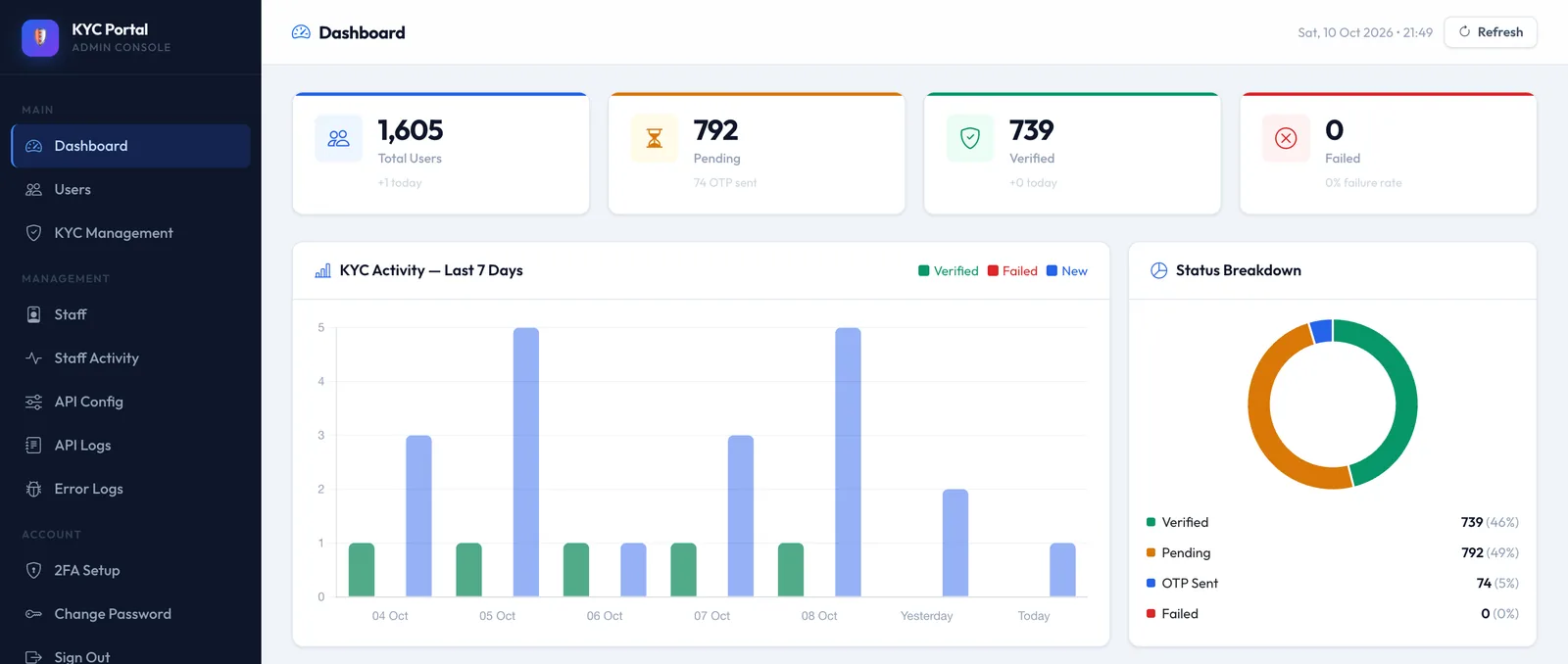This screenshot has width=1568, height=664.
Task: Click the Refresh button
Action: [1491, 32]
